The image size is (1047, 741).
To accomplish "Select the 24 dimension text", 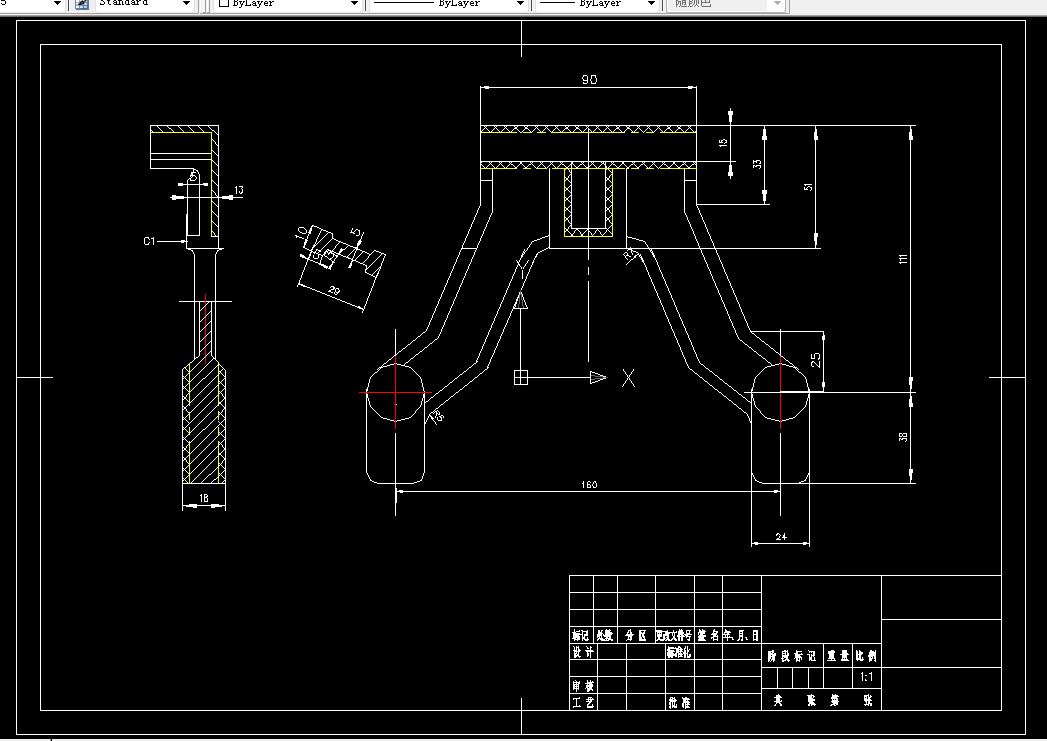I will click(781, 536).
